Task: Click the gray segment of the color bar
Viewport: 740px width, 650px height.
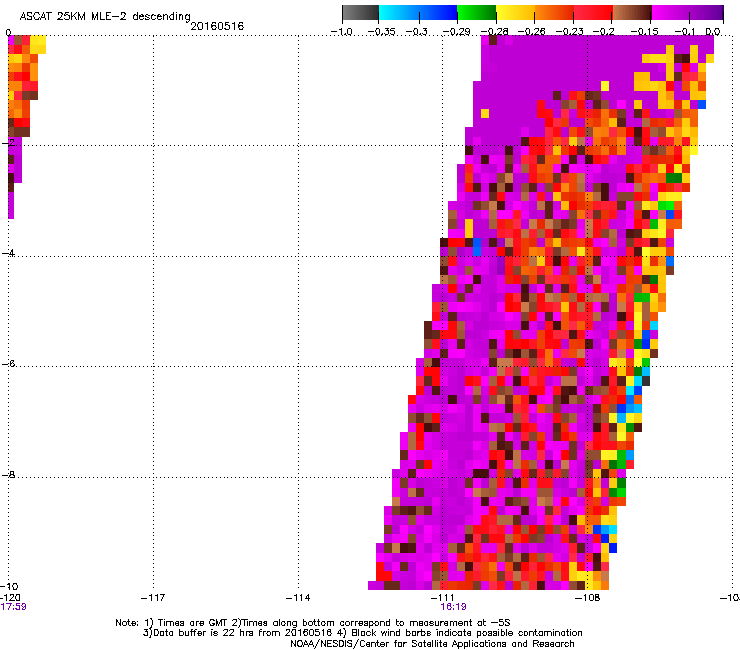Action: tap(360, 12)
